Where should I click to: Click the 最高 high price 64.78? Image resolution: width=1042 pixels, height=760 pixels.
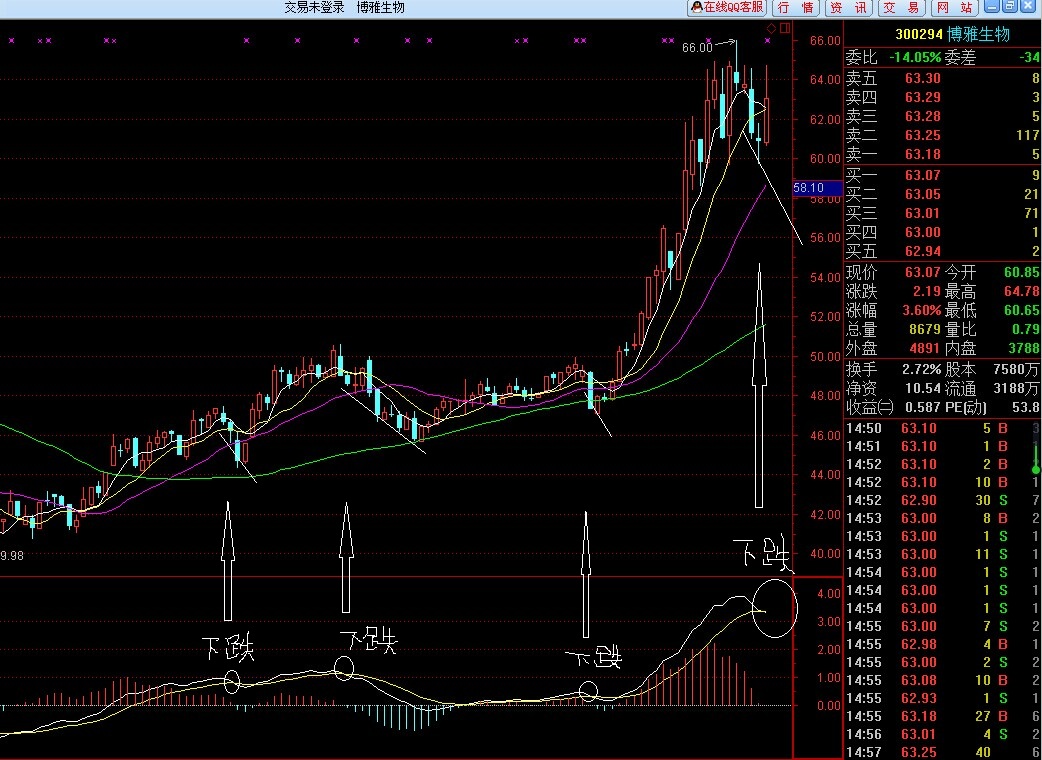tap(1022, 291)
